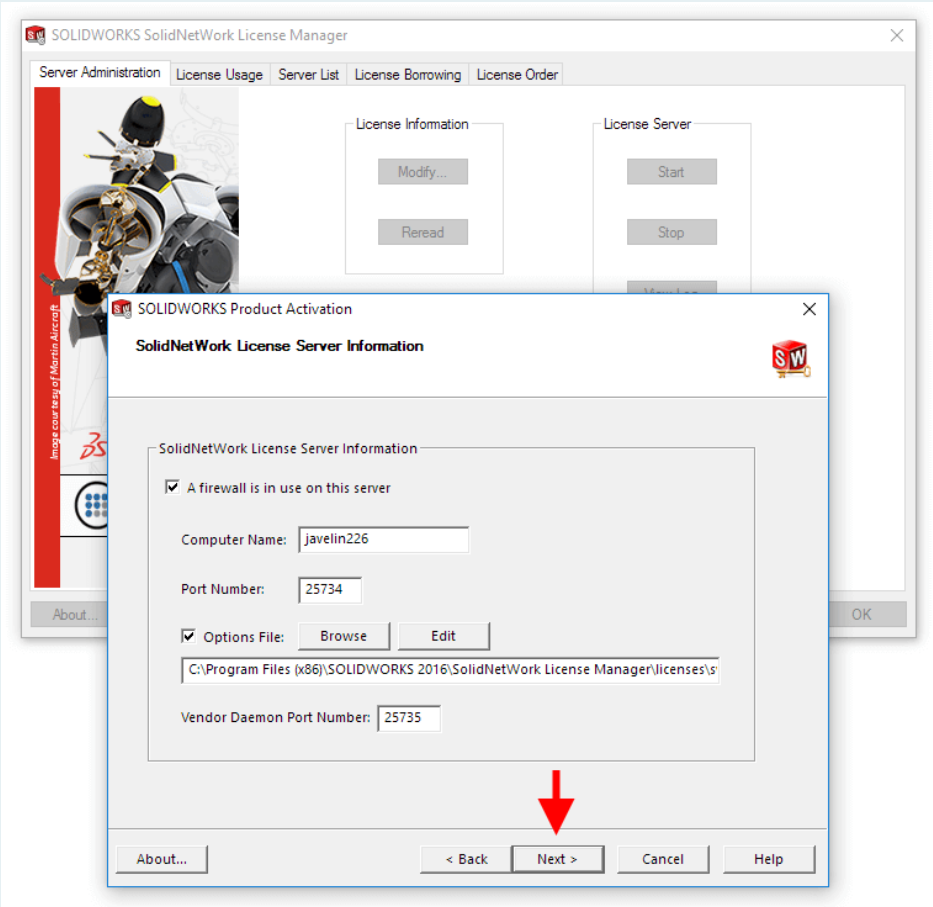Cancel the Product Activation wizard
Image resolution: width=933 pixels, height=907 pixels.
point(663,859)
